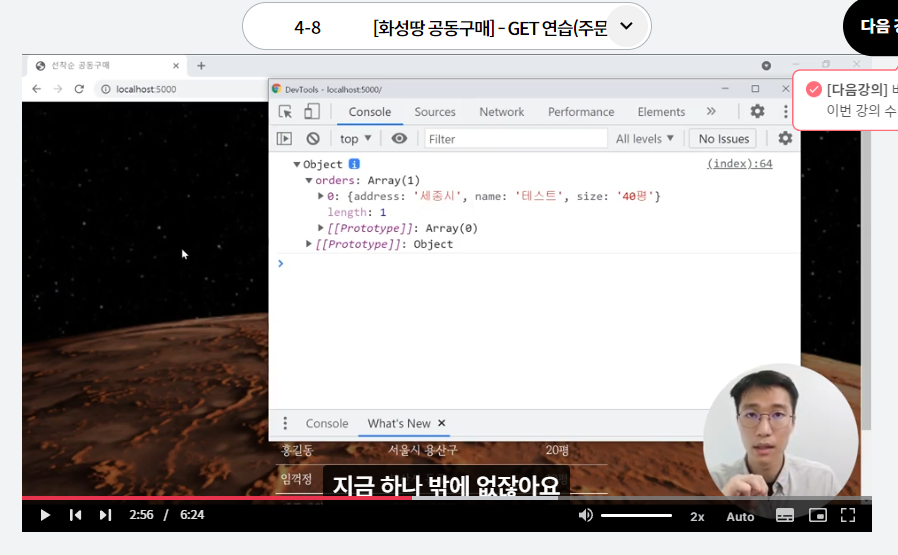Clear the console icon
Image resolution: width=898 pixels, height=555 pixels.
coord(313,139)
